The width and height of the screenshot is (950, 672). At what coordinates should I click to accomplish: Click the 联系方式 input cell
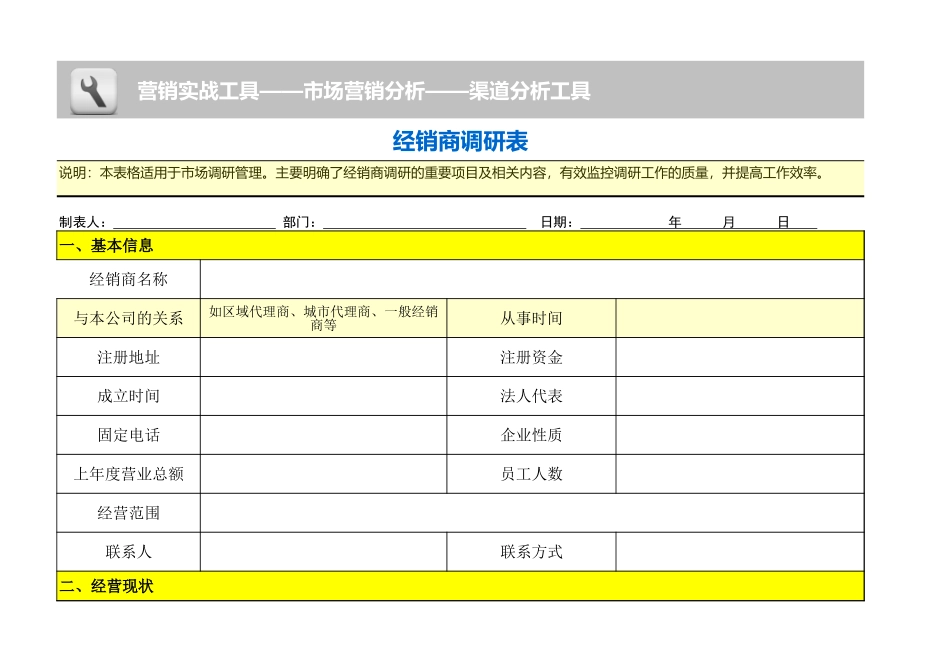(x=740, y=551)
